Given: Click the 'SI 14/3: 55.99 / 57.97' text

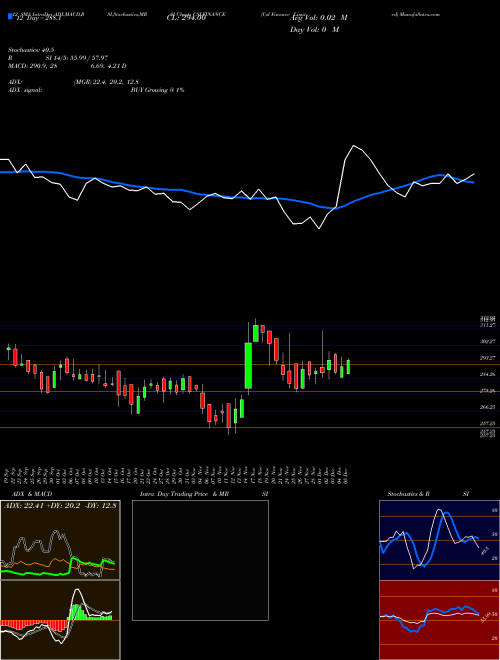Looking at the screenshot, I should click(x=77, y=58).
